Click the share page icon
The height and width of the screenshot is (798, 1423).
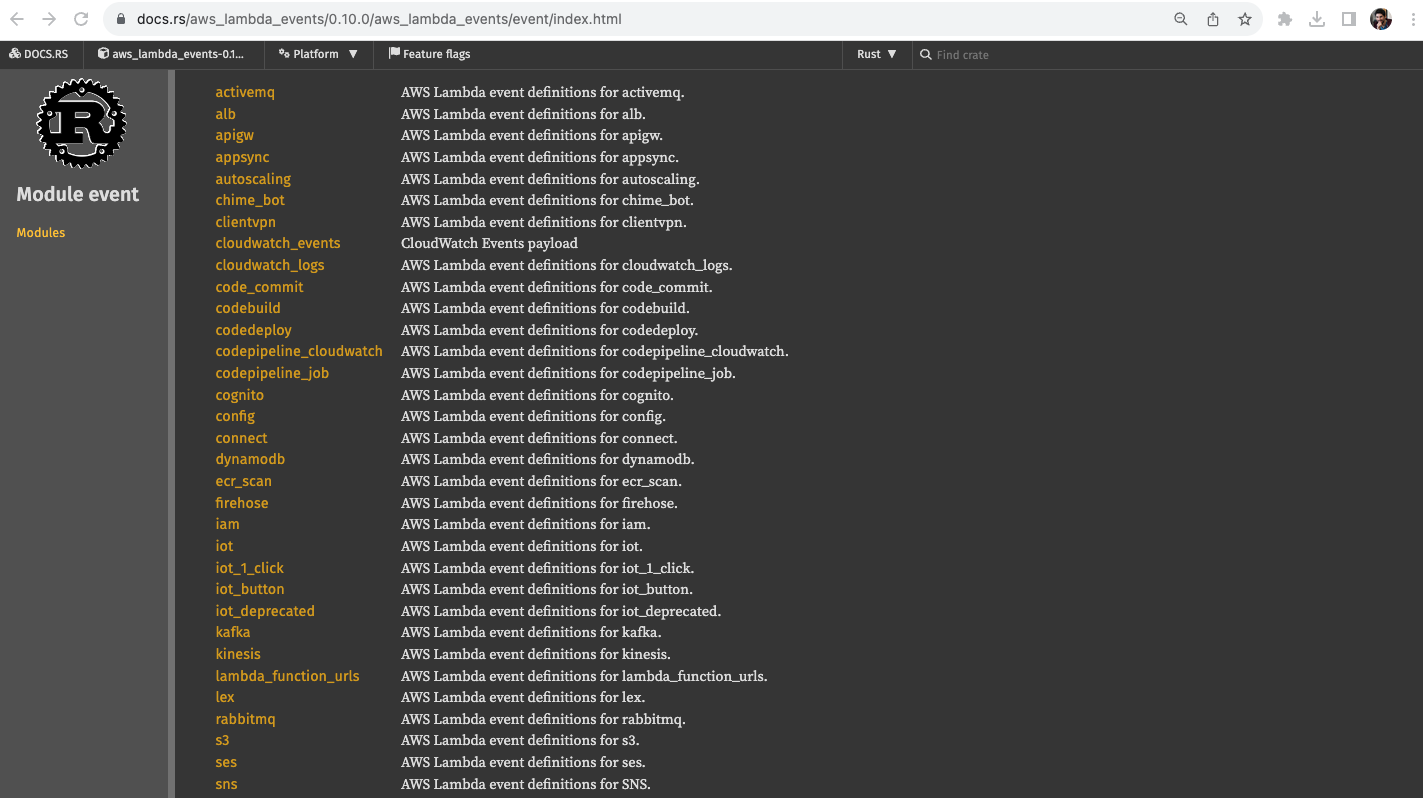[1212, 19]
